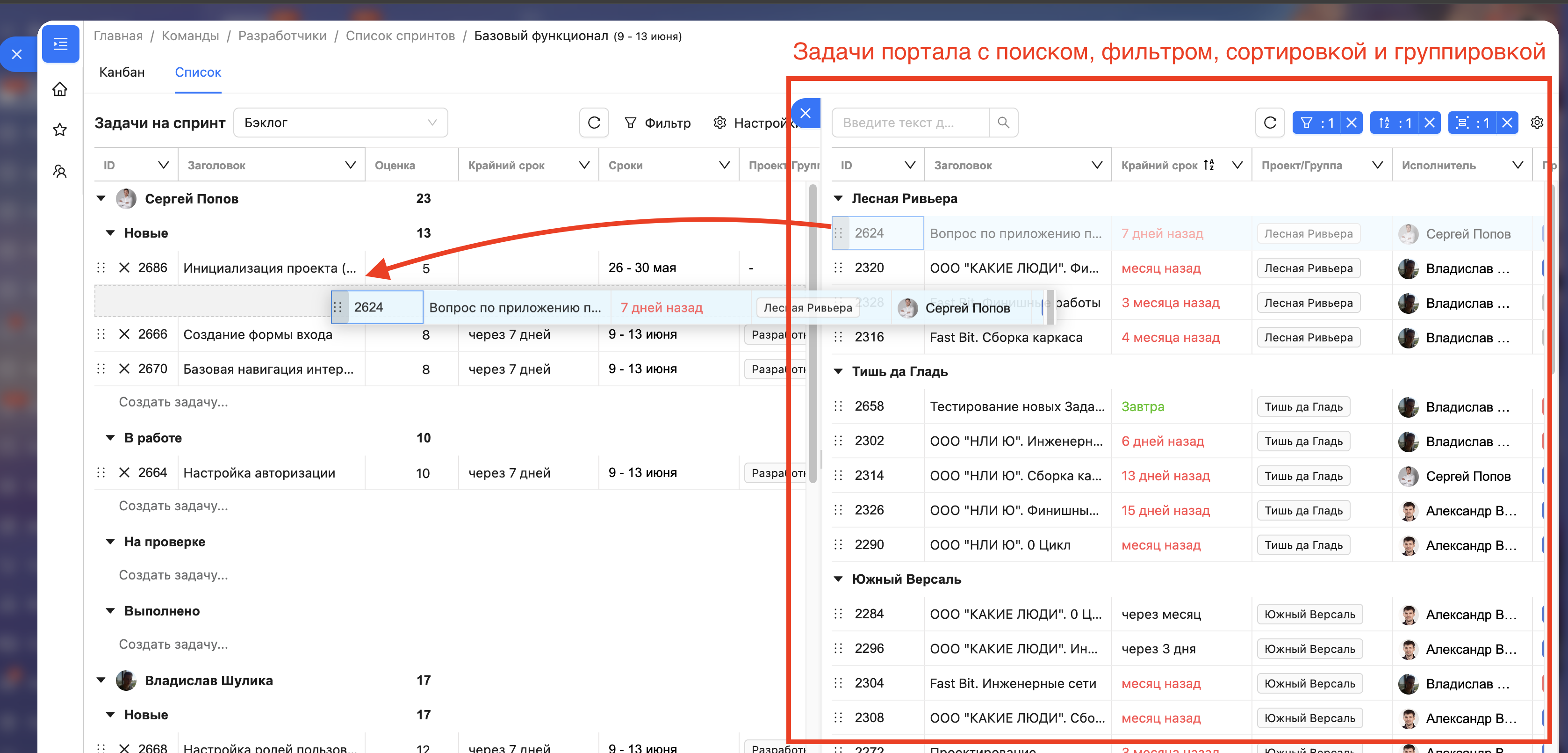Image resolution: width=1568 pixels, height=753 pixels.
Task: Open the Бэклог dropdown
Action: pyautogui.click(x=340, y=123)
